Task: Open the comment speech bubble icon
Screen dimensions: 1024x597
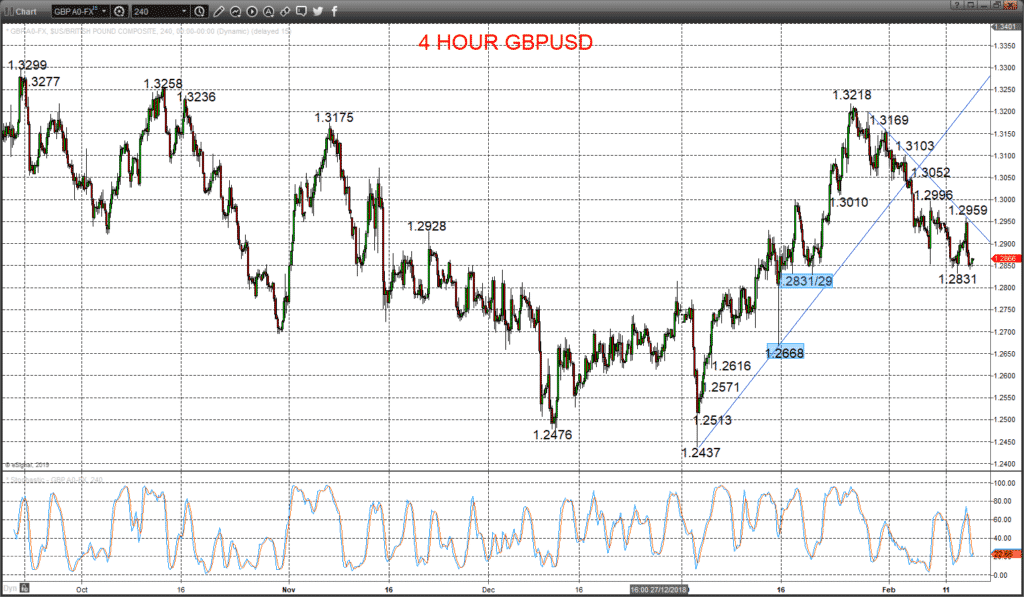Action: [x=301, y=11]
